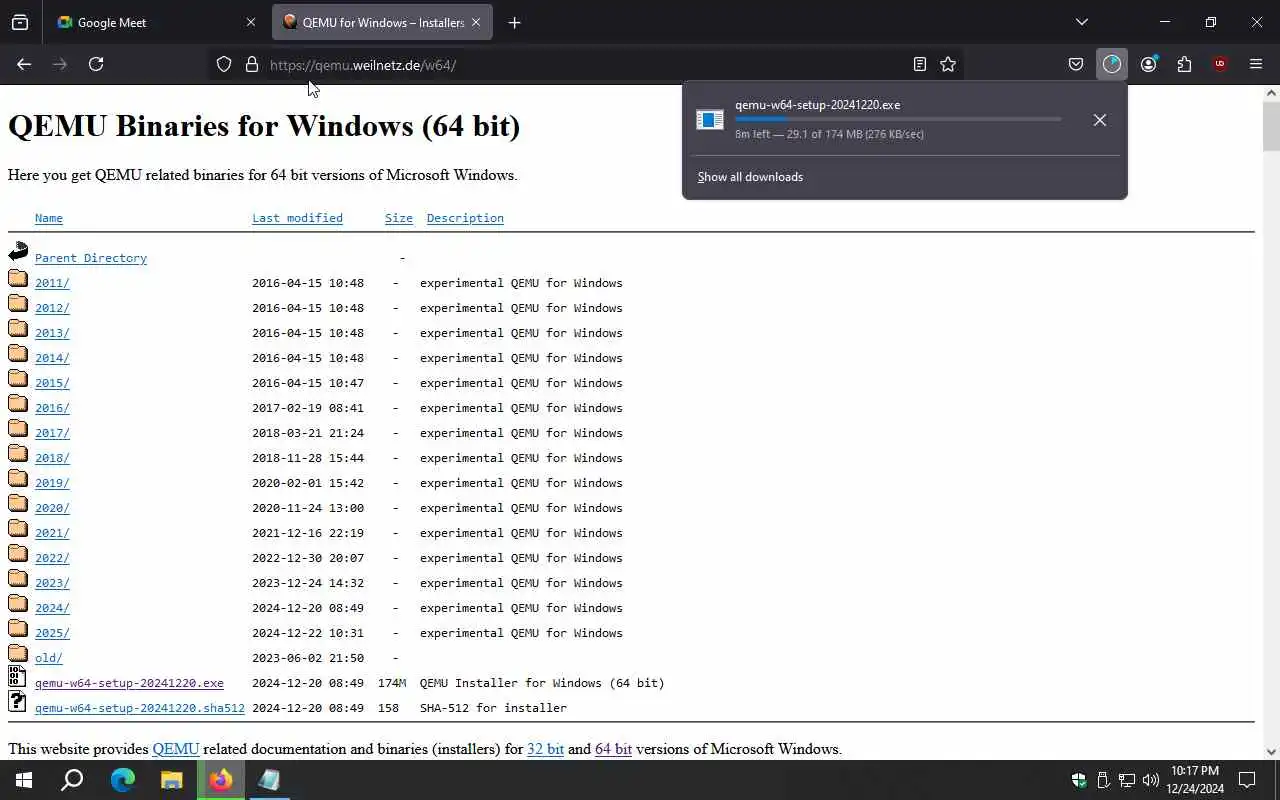Open the 2023/ directory link
The height and width of the screenshot is (800, 1280).
click(x=52, y=583)
